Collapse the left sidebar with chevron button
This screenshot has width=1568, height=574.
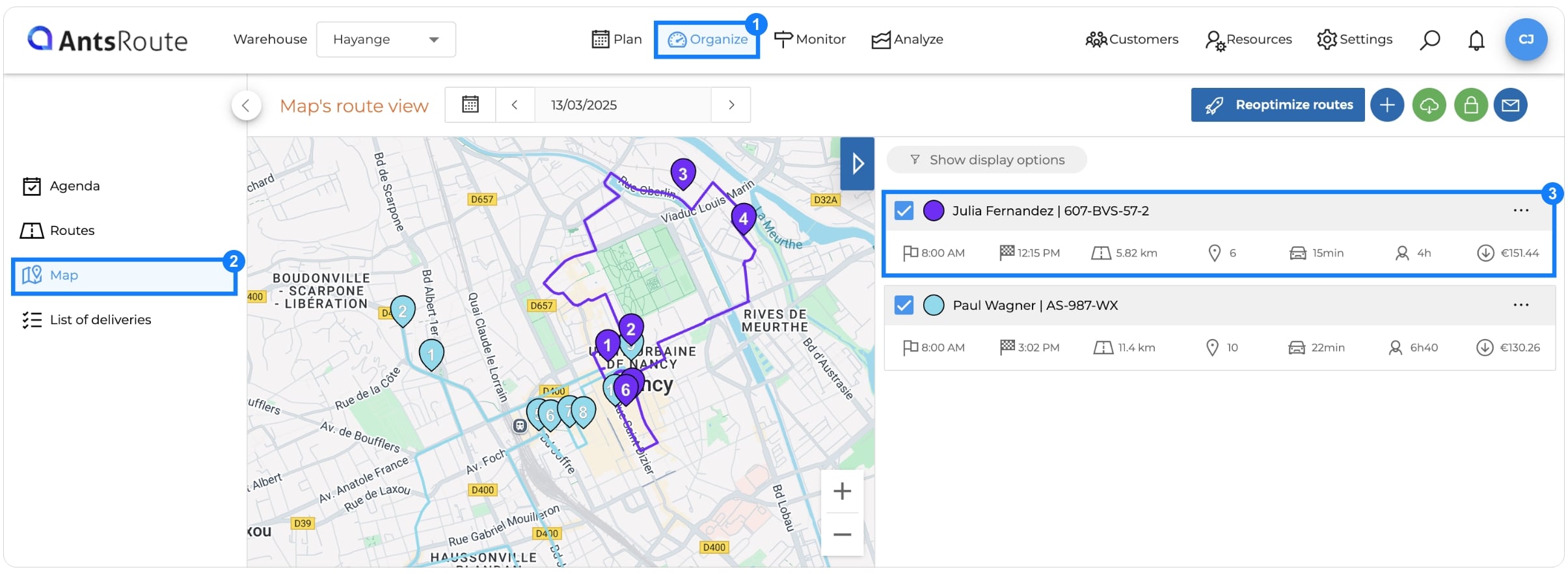(246, 105)
